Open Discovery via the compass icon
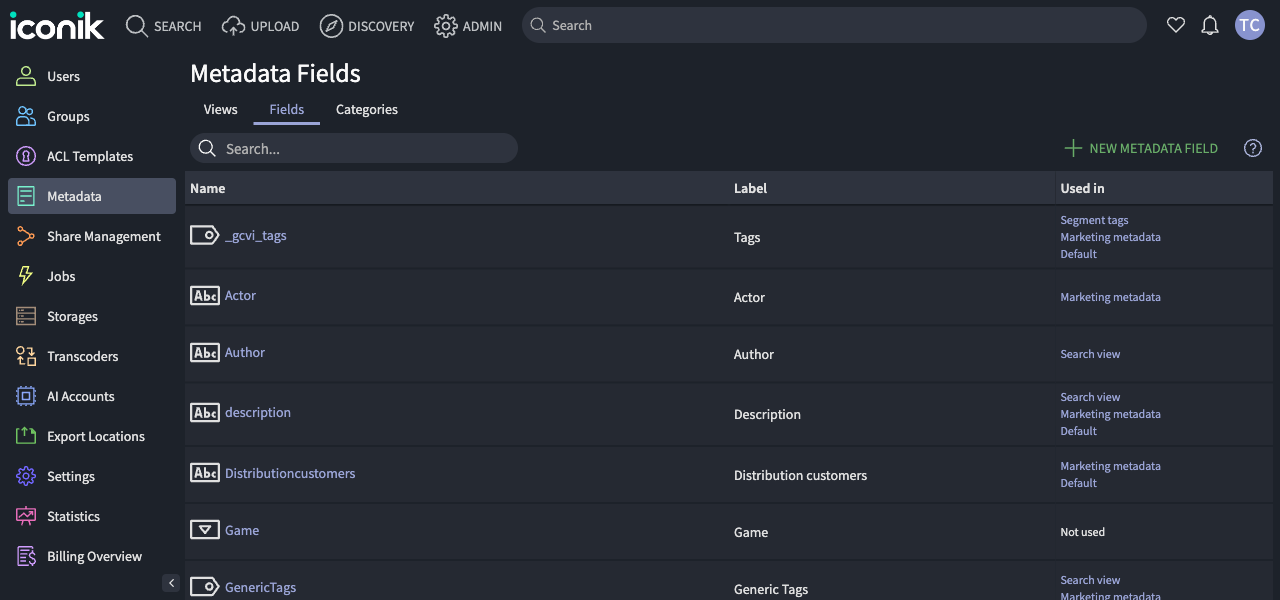 pyautogui.click(x=331, y=25)
